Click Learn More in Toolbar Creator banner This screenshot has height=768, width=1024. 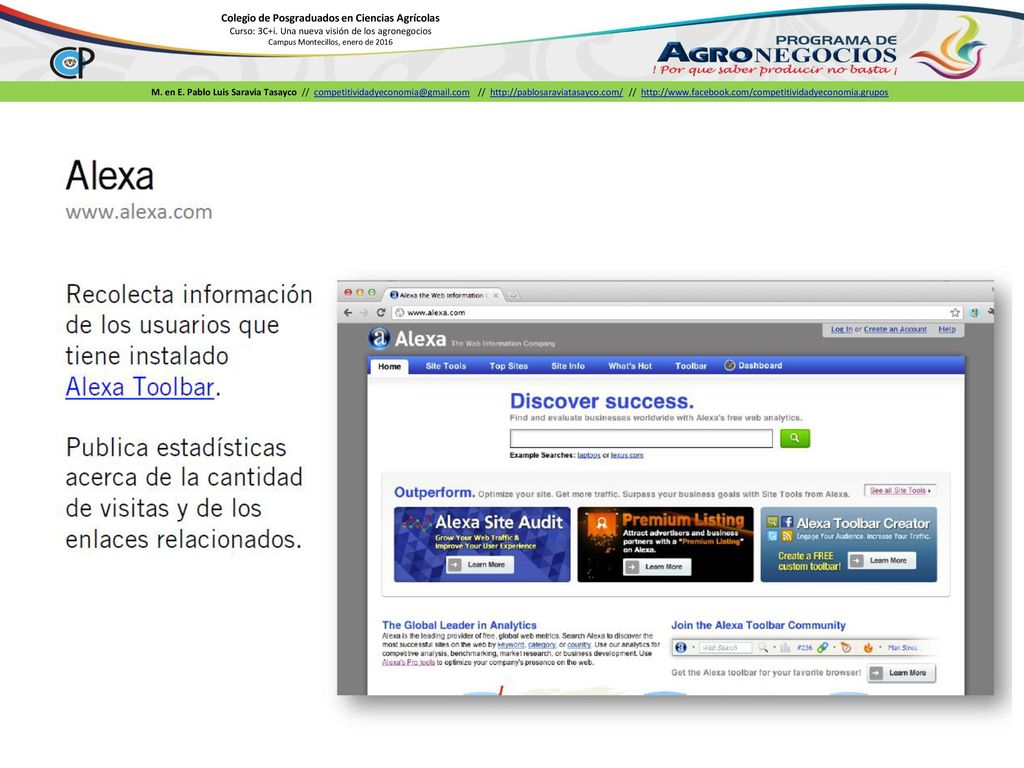click(x=882, y=560)
